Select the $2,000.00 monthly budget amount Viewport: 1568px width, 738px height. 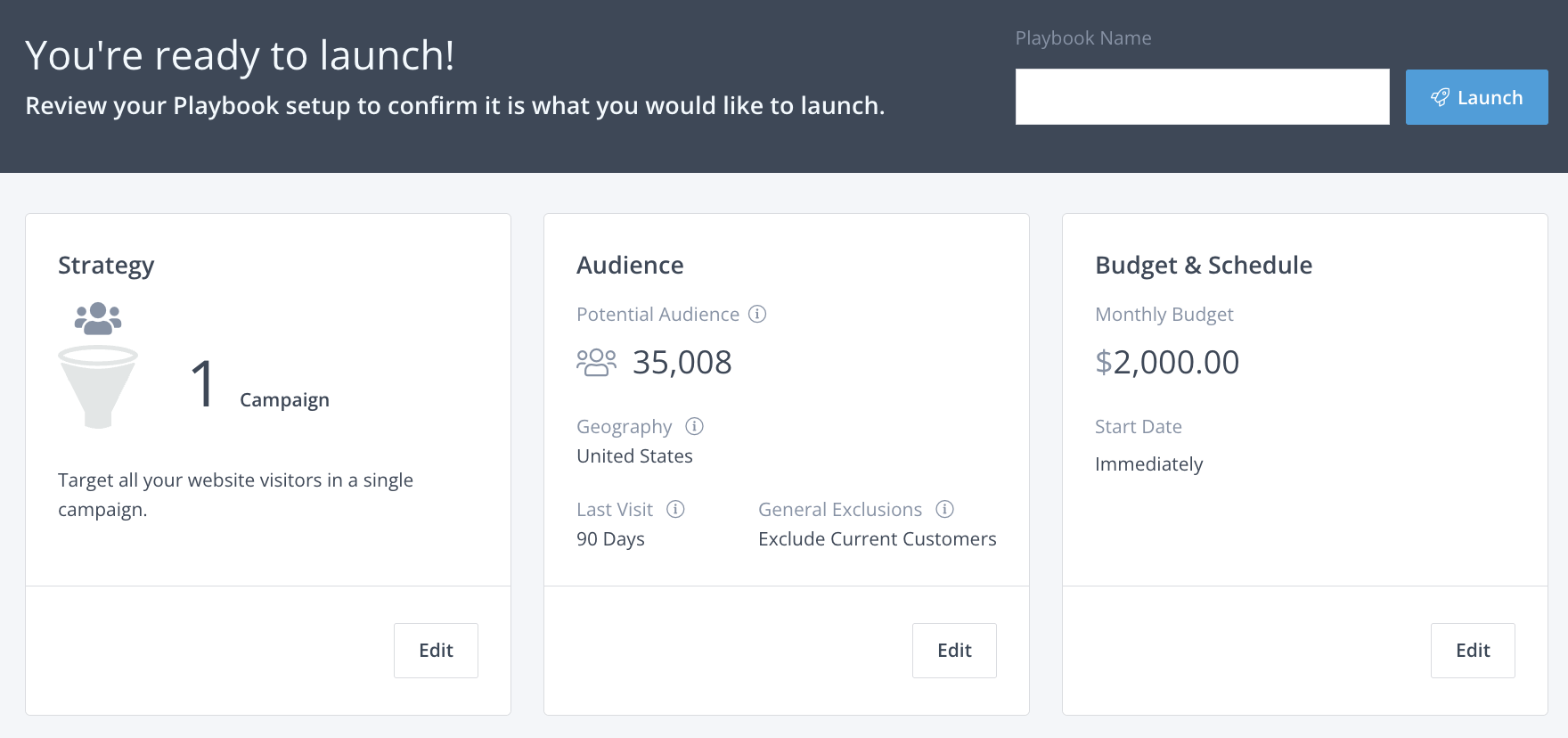(1166, 363)
